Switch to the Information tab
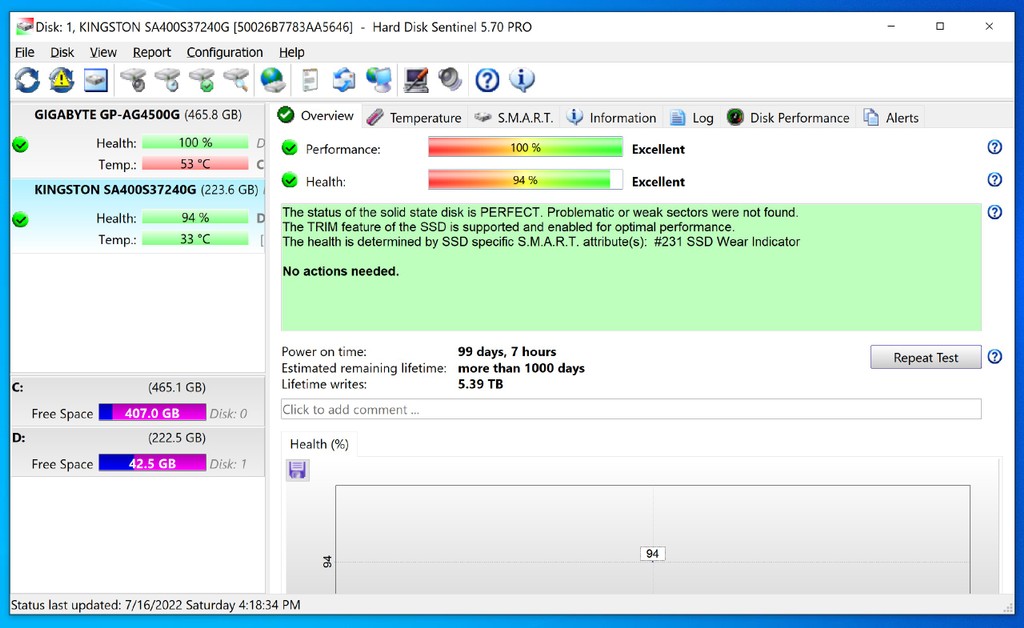 pos(611,118)
